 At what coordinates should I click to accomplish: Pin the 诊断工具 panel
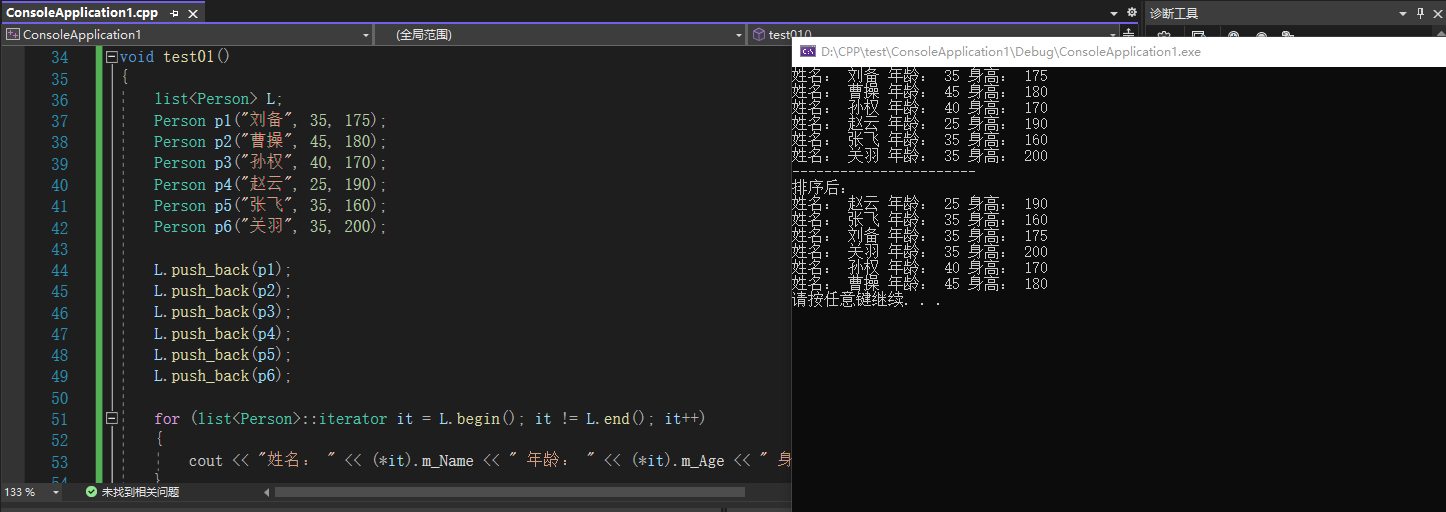click(x=1419, y=13)
